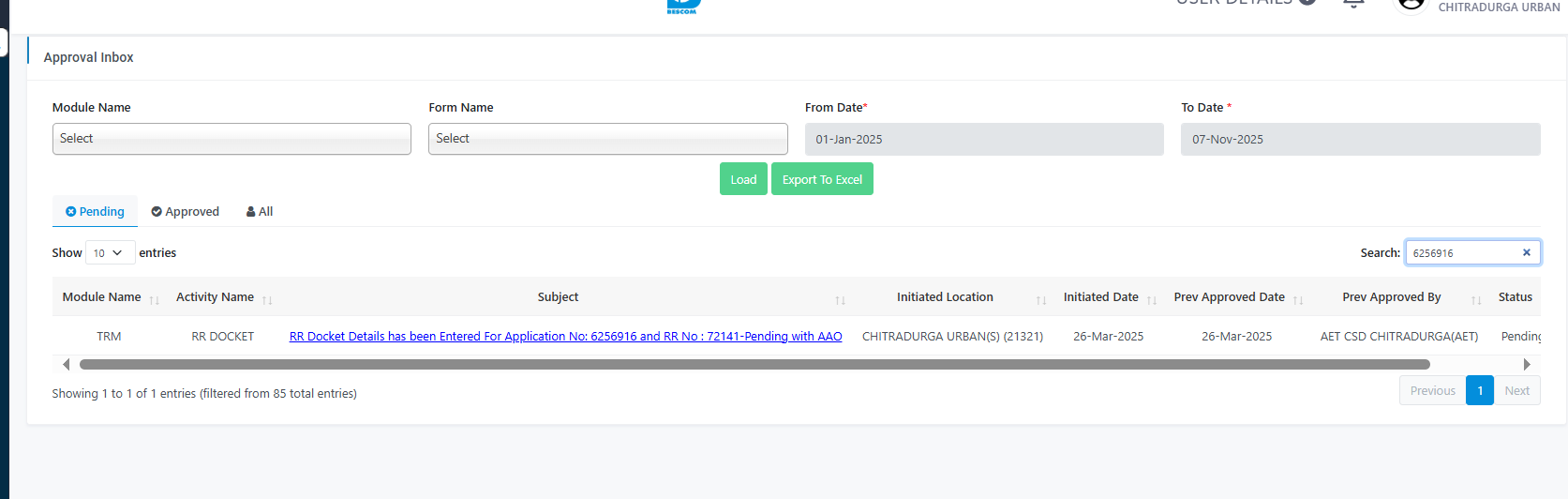Click the horizontal scrollbar right arrow
The width and height of the screenshot is (1568, 499).
click(x=1527, y=364)
